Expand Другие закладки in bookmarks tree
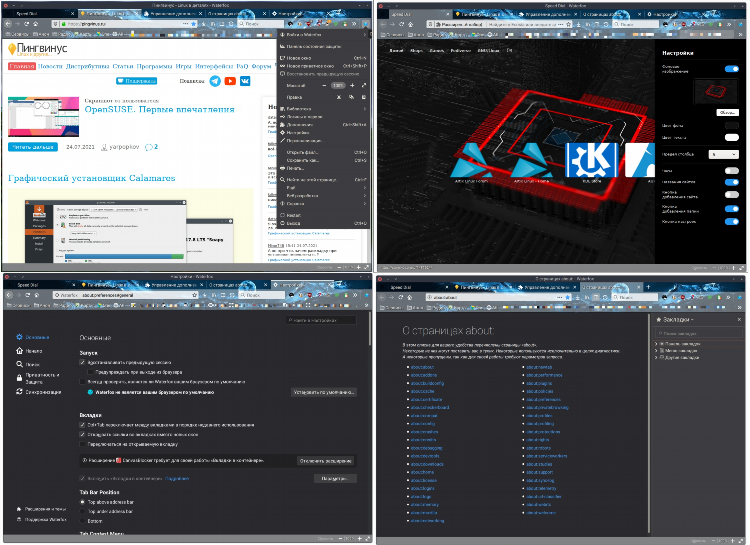The height and width of the screenshot is (545, 750). click(x=656, y=357)
